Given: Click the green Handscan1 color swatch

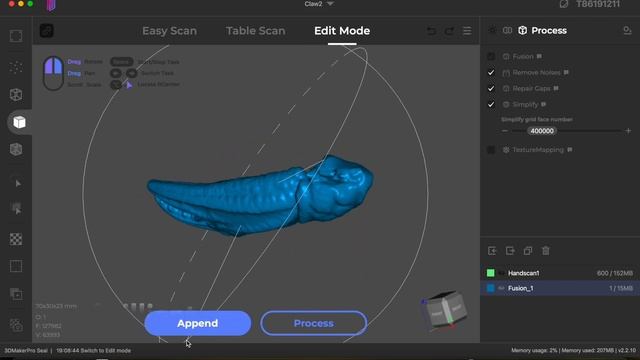Looking at the screenshot, I should point(491,273).
